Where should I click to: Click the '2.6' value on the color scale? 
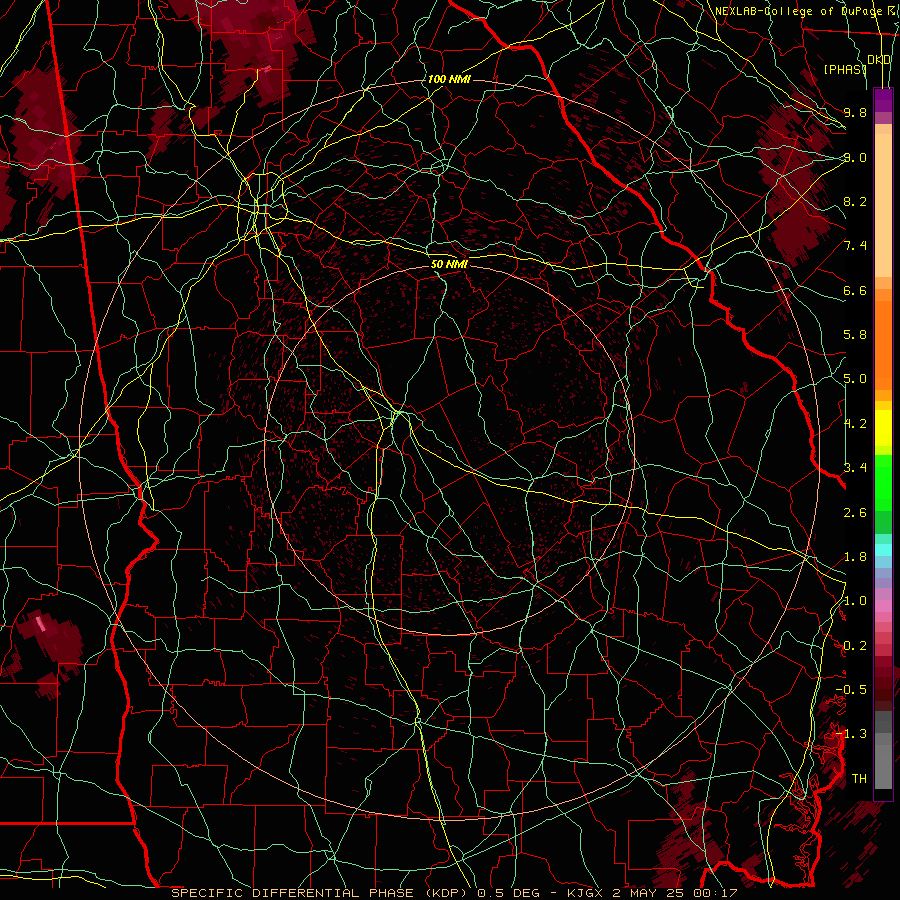[855, 513]
